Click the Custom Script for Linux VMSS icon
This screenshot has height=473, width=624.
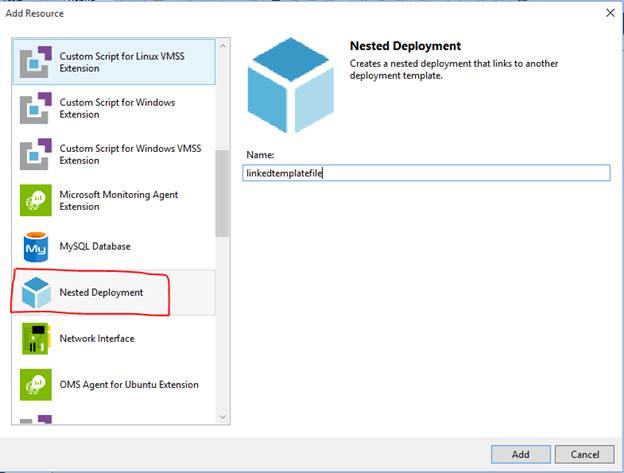click(36, 62)
